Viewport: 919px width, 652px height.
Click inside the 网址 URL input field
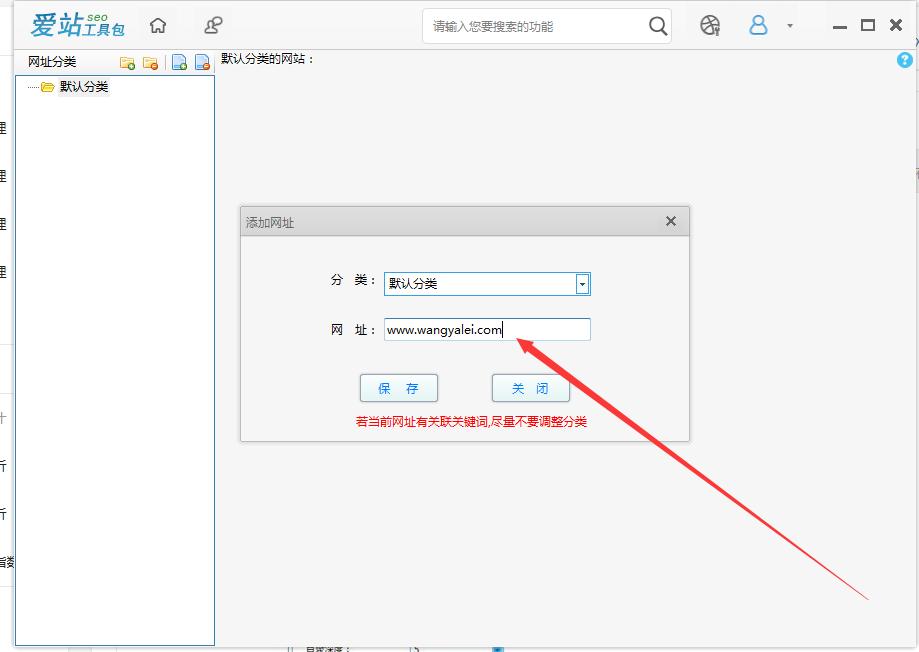point(487,329)
